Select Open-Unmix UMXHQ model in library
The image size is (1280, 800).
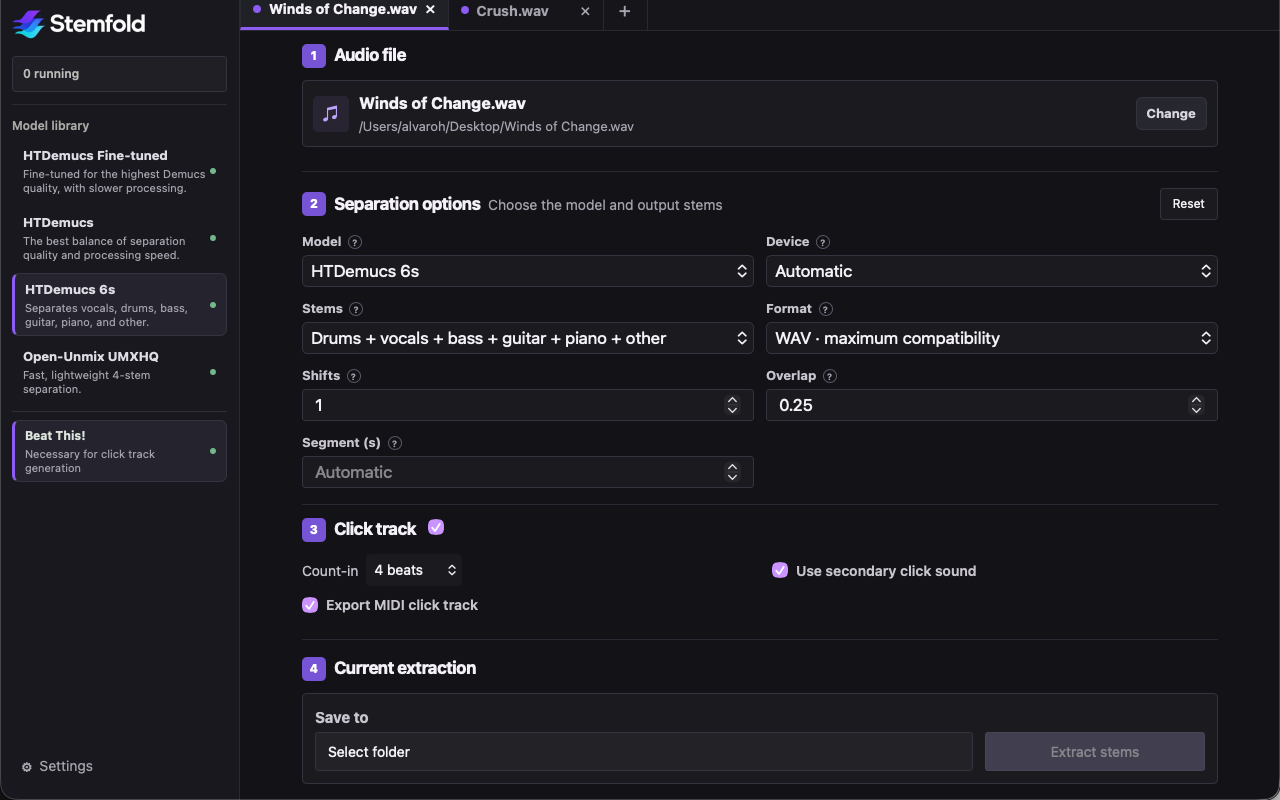[x=119, y=372]
